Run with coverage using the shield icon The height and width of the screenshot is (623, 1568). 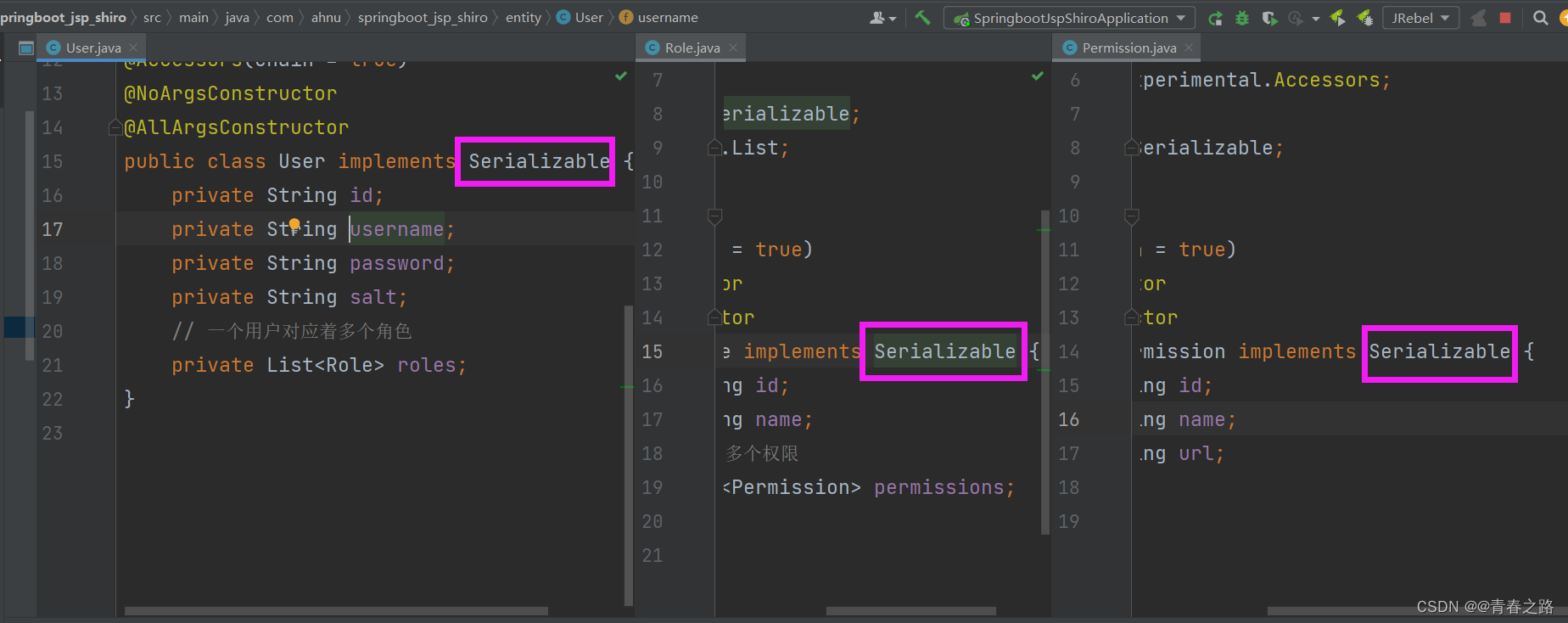coord(1269,18)
